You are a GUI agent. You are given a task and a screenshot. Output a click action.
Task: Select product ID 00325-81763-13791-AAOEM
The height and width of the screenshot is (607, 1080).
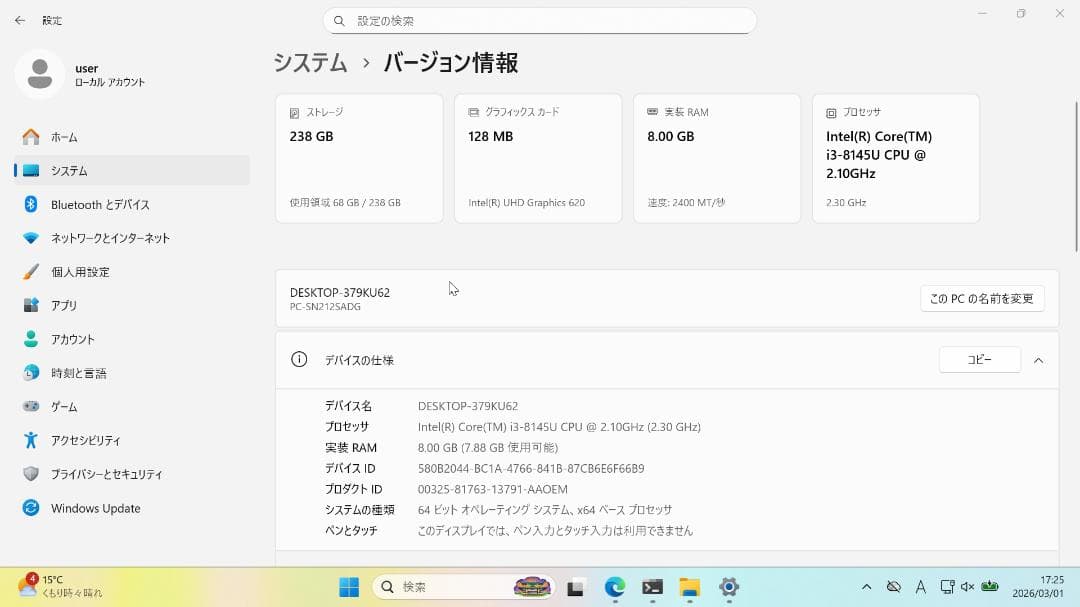[492, 489]
